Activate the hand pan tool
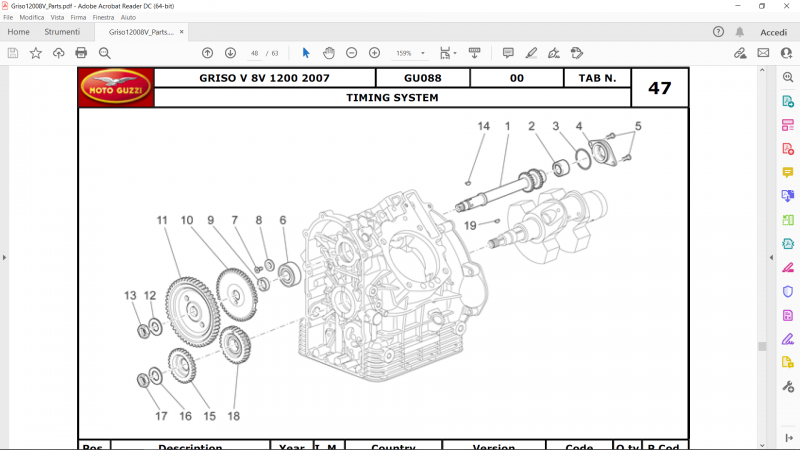The height and width of the screenshot is (450, 800). (x=329, y=53)
